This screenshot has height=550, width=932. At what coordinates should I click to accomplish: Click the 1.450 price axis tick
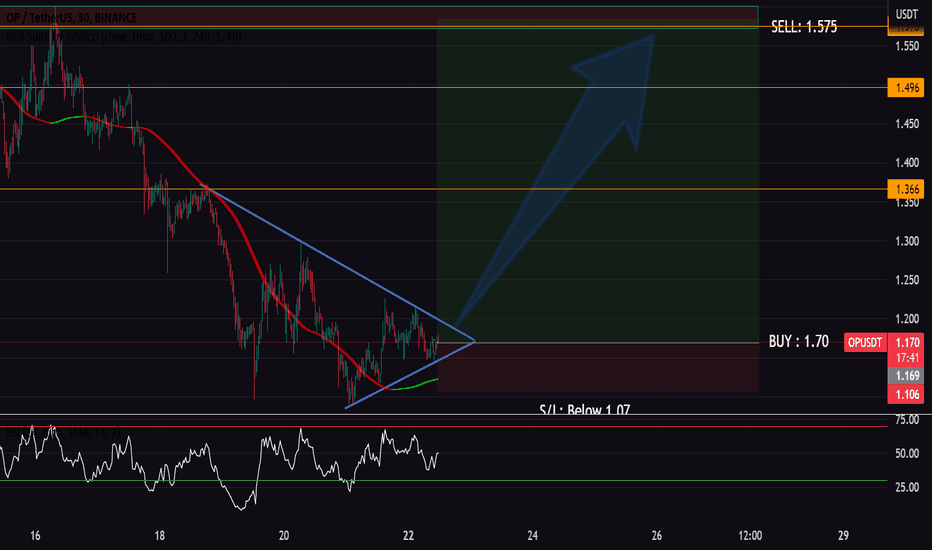point(907,124)
